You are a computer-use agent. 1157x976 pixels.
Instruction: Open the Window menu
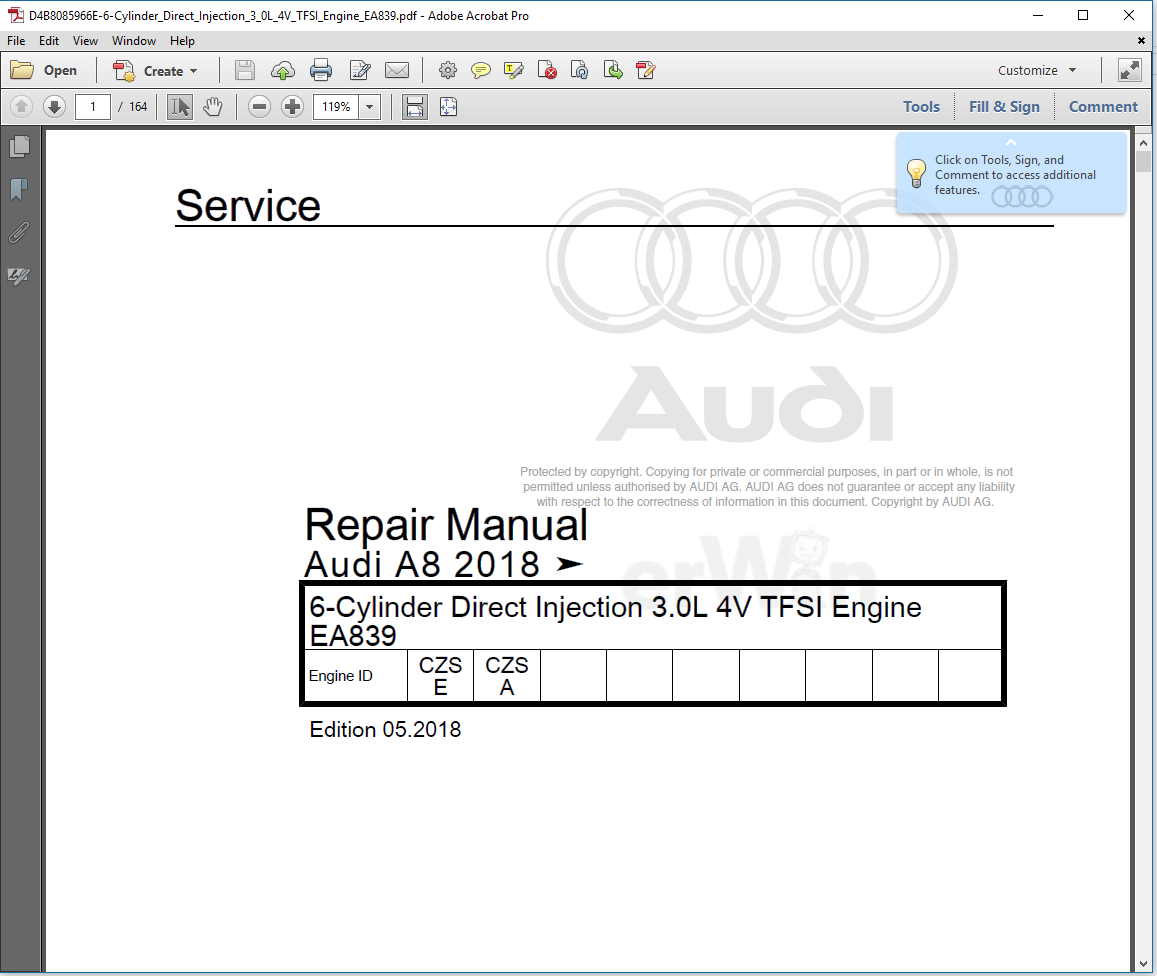[x=134, y=41]
